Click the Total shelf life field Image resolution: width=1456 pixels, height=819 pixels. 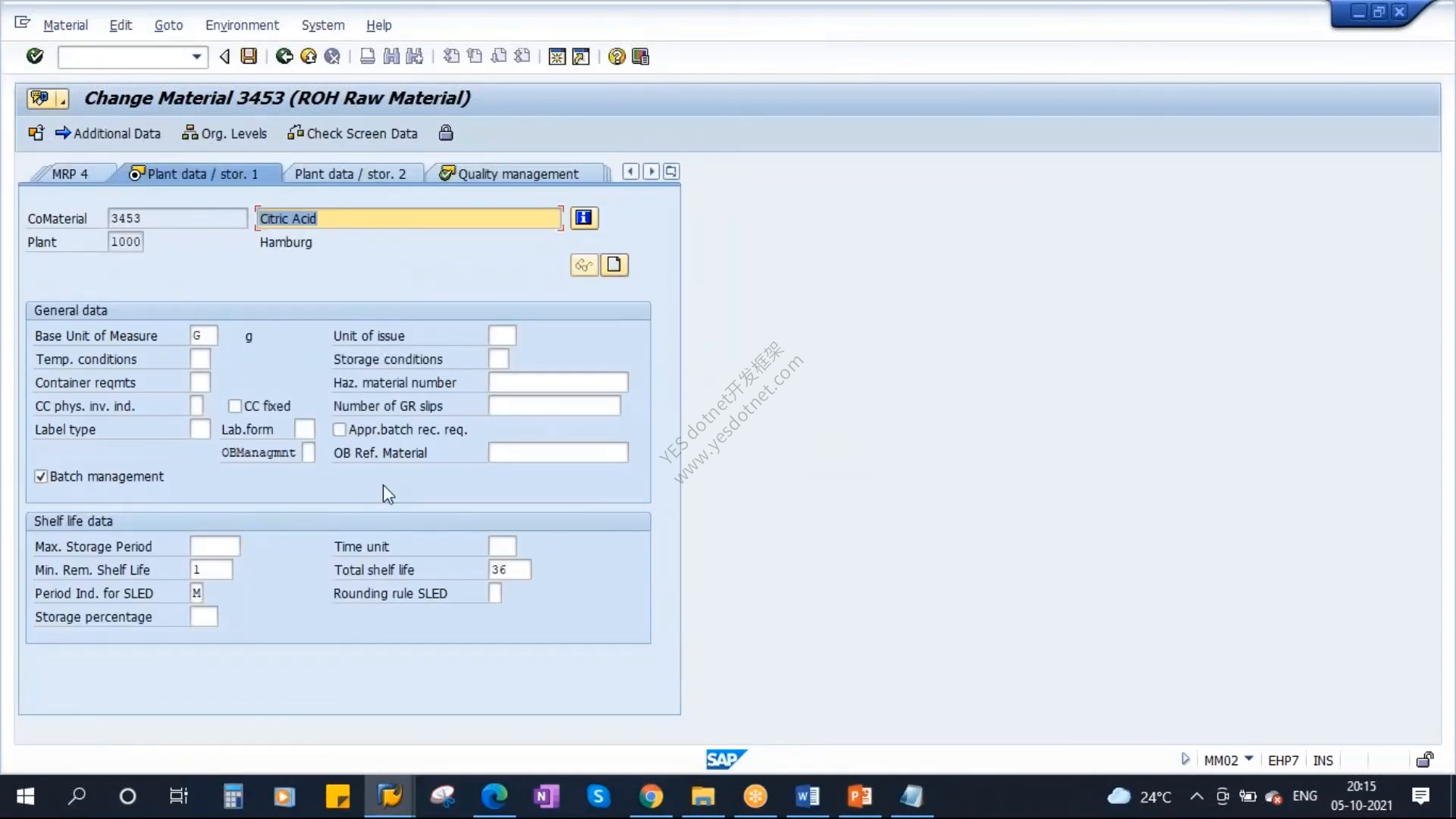pos(510,570)
